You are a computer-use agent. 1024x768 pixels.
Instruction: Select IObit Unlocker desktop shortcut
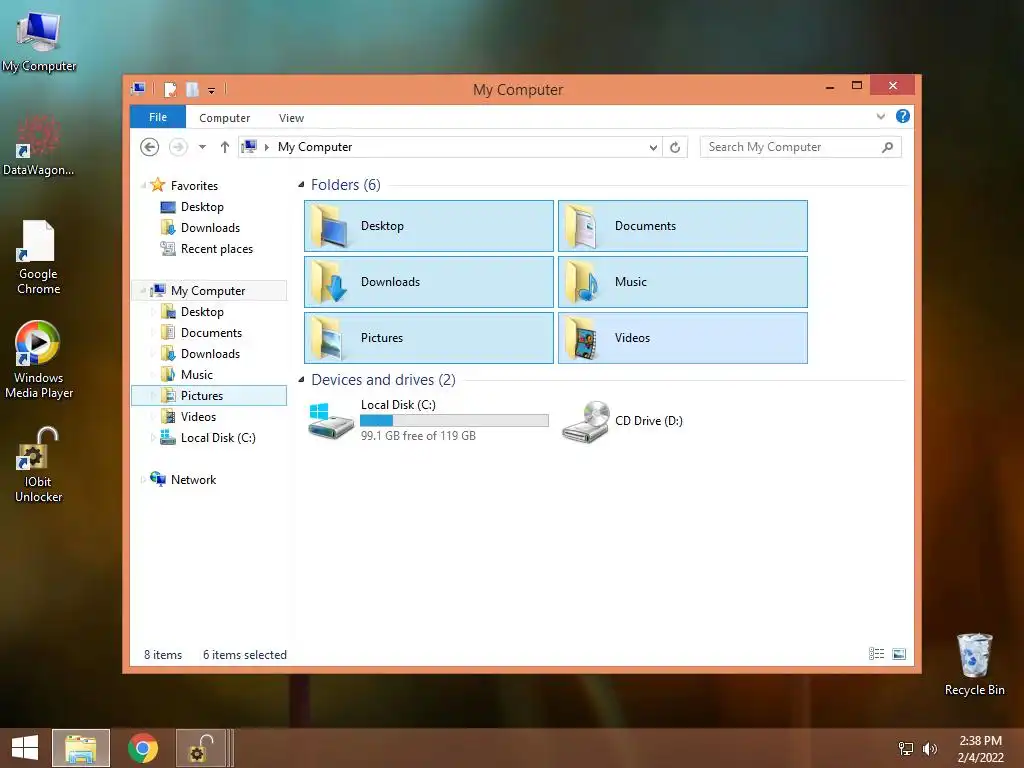39,464
